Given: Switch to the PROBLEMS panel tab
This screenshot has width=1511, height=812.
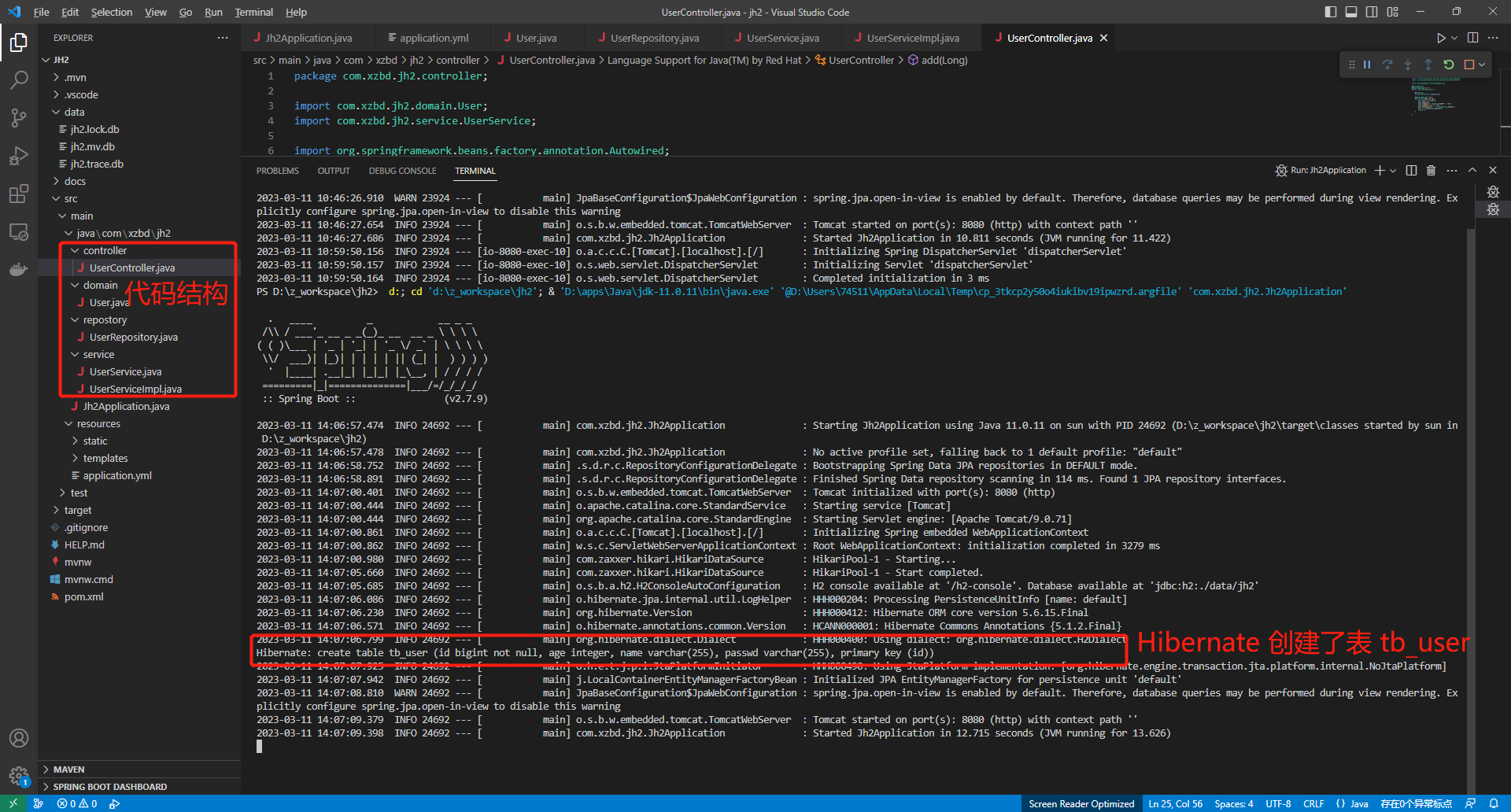Looking at the screenshot, I should tap(277, 171).
